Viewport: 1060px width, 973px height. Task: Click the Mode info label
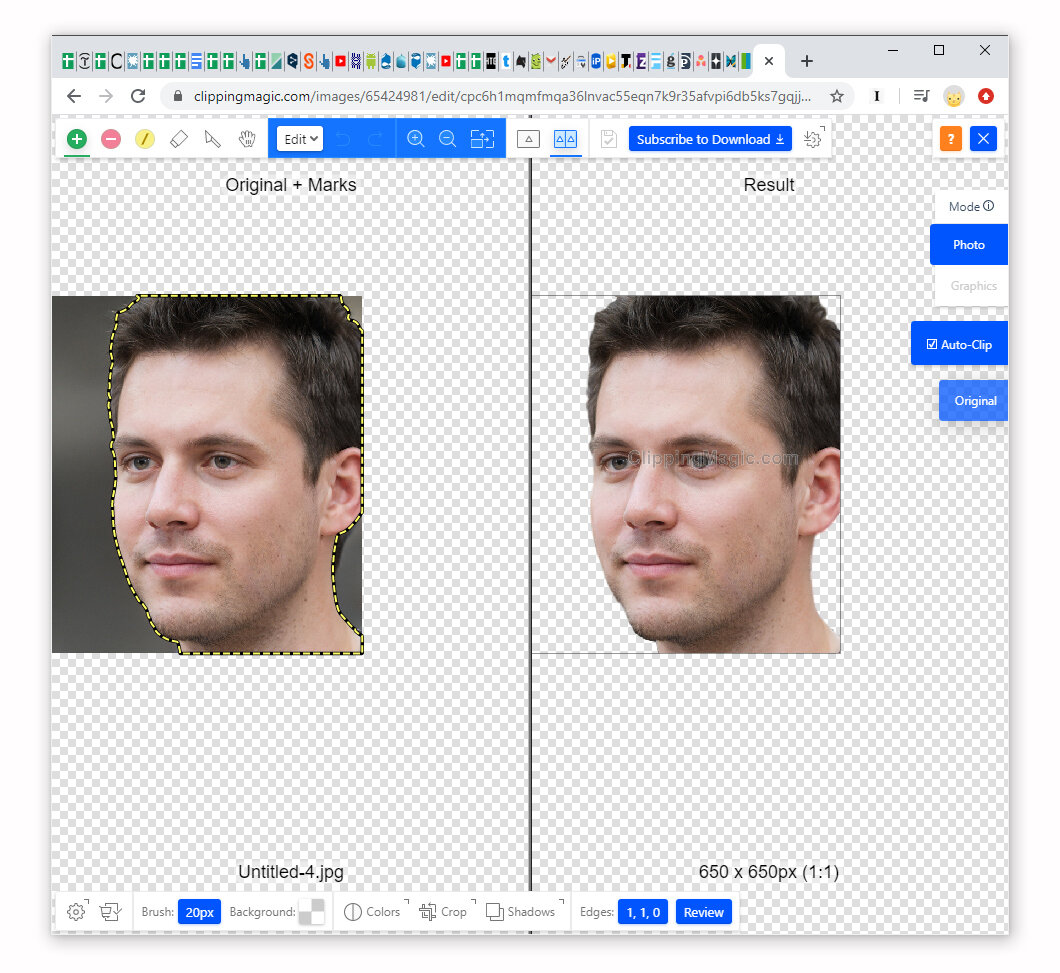971,206
